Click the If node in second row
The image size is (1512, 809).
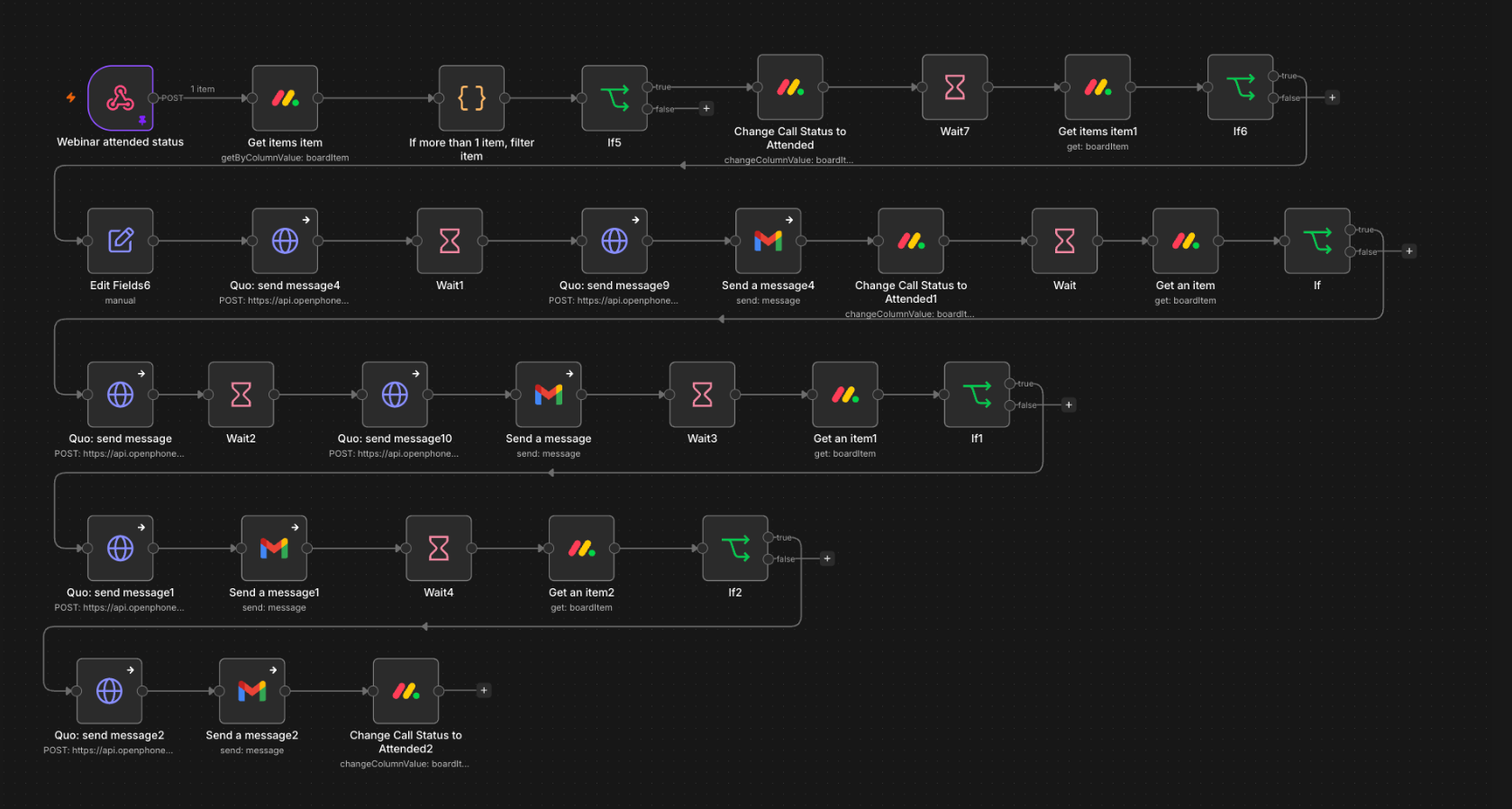pos(1317,241)
